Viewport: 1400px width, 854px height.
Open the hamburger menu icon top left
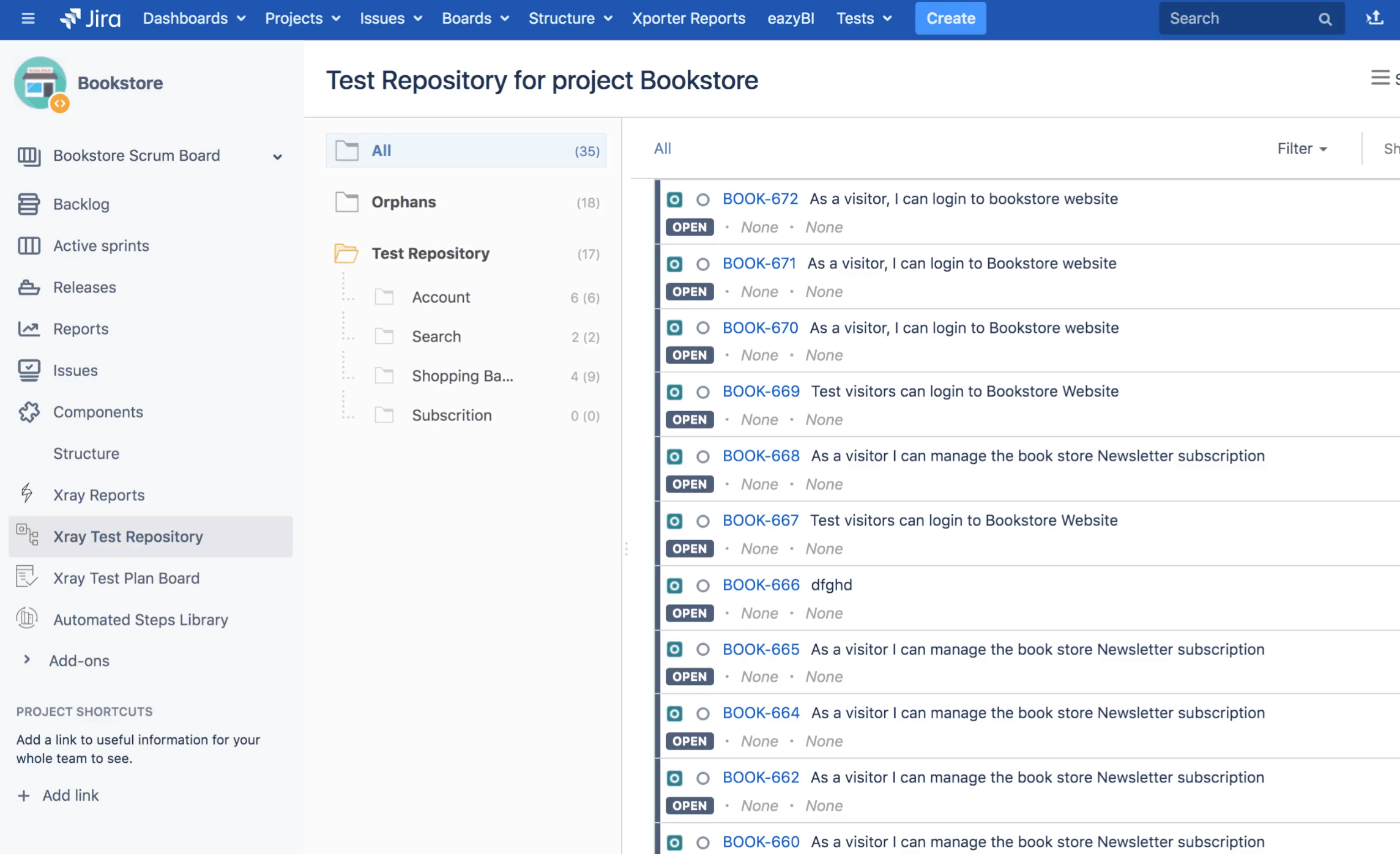(x=28, y=18)
